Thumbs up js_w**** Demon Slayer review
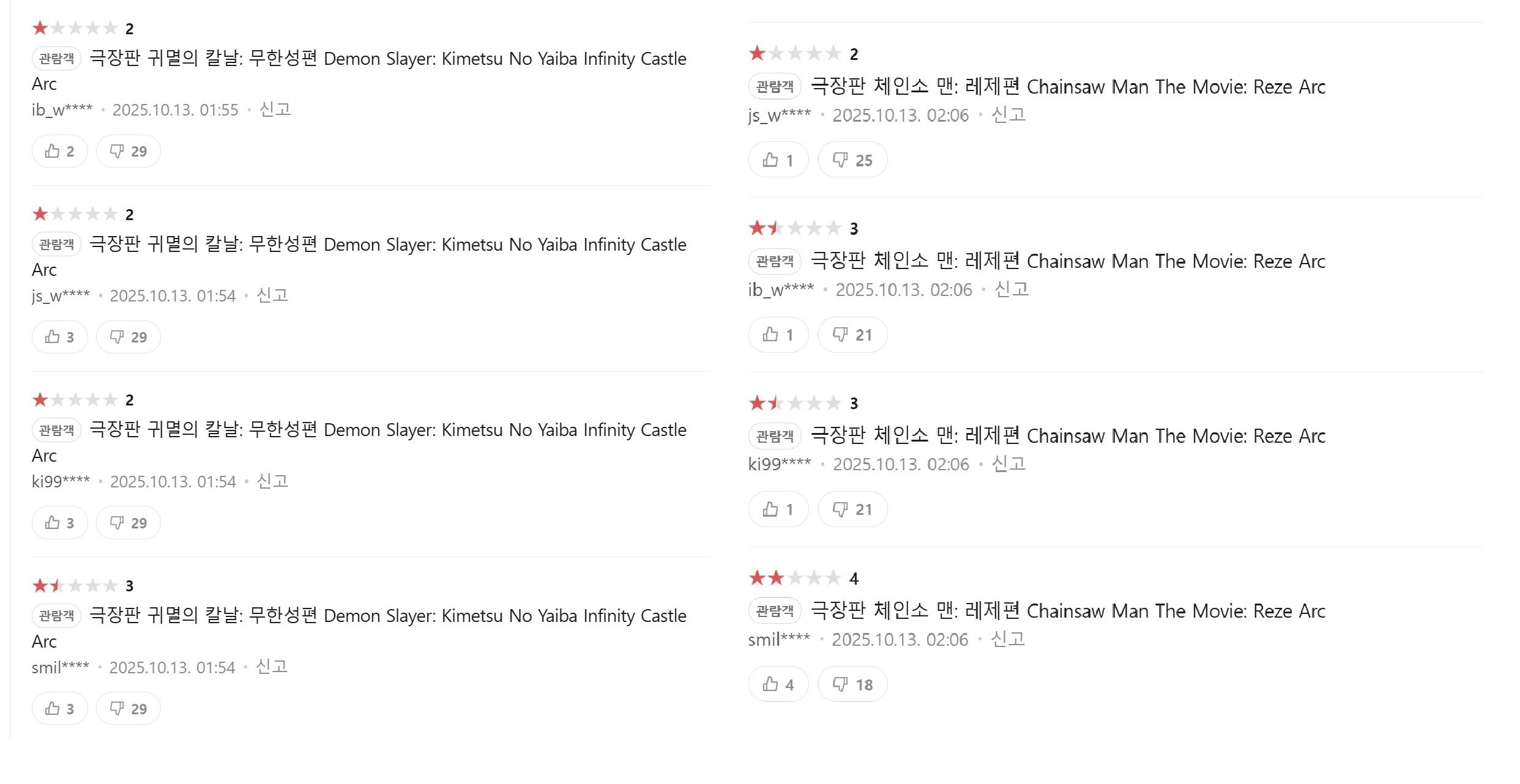Viewport: 1520px width, 784px height. click(x=59, y=337)
